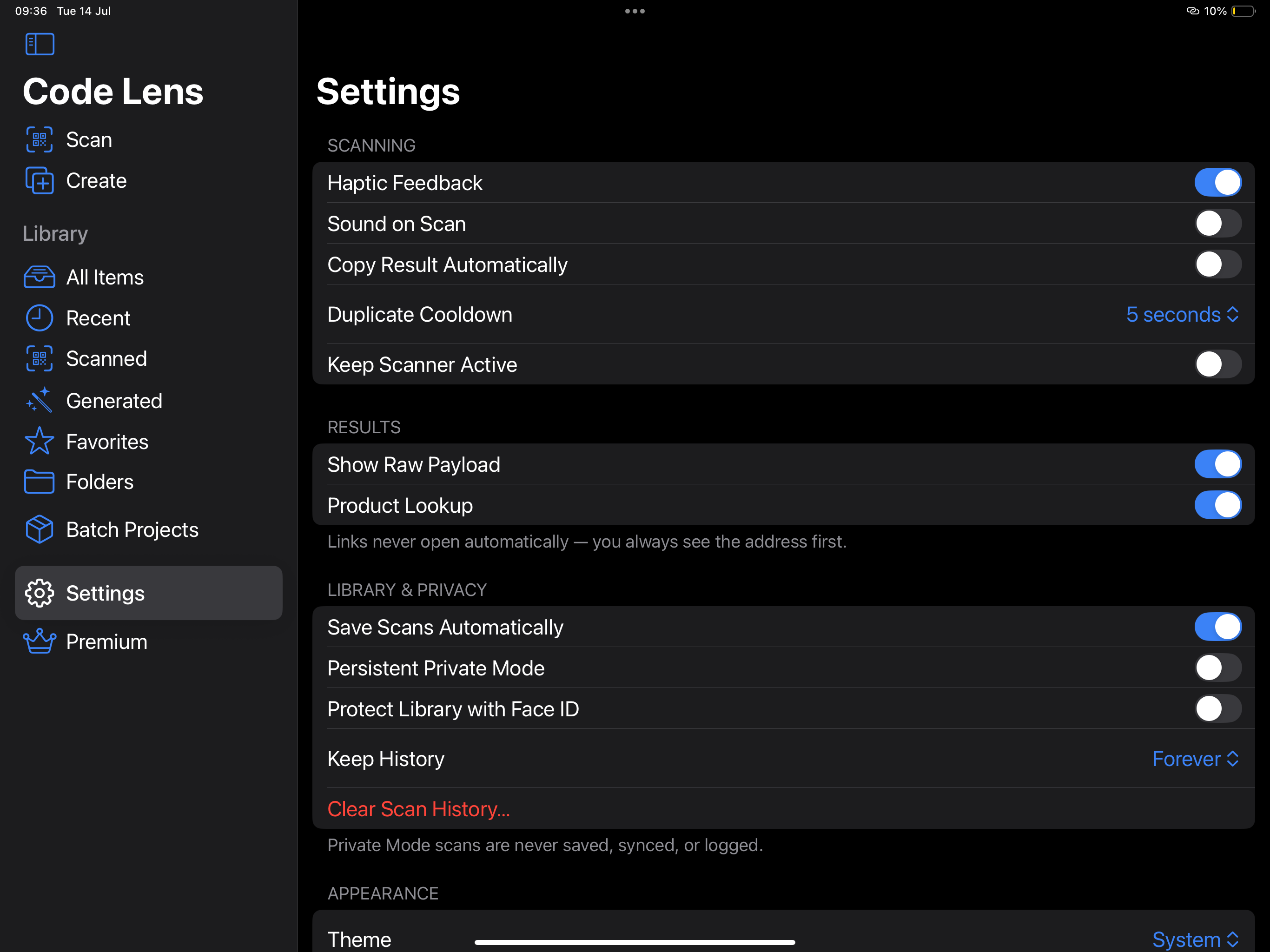Image resolution: width=1270 pixels, height=952 pixels.
Task: Open Scan in the sidebar
Action: (149, 139)
